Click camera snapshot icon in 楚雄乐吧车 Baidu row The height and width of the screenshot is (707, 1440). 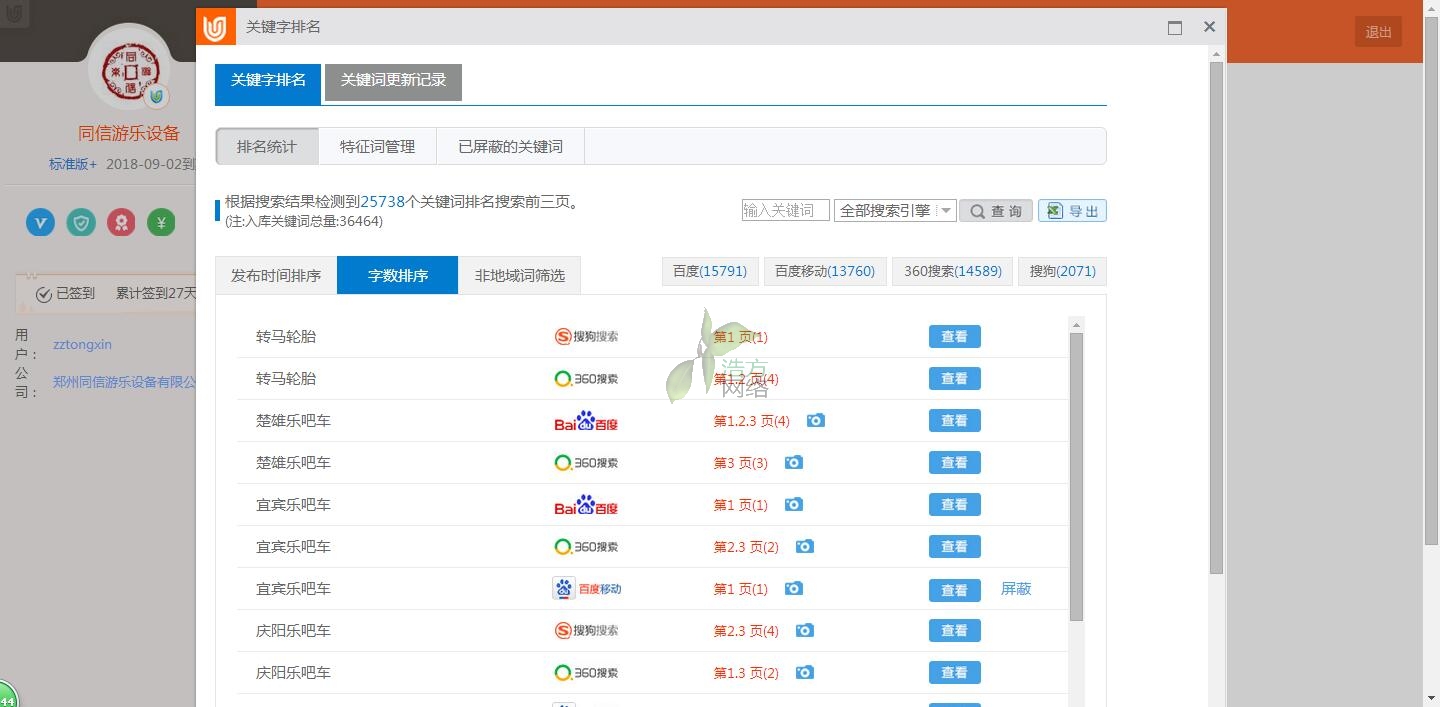pos(816,421)
